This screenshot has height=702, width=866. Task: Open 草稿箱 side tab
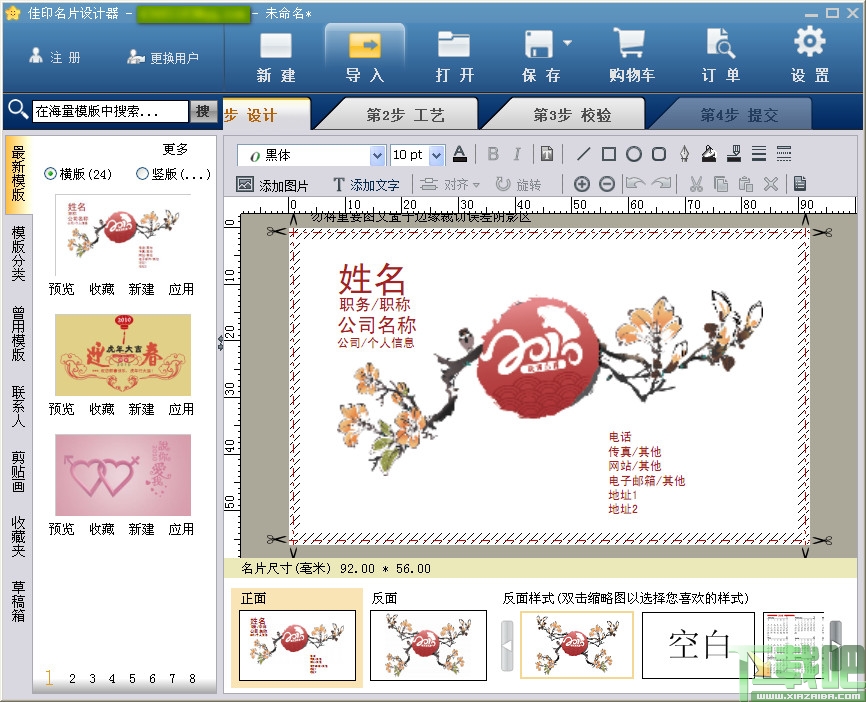point(18,601)
